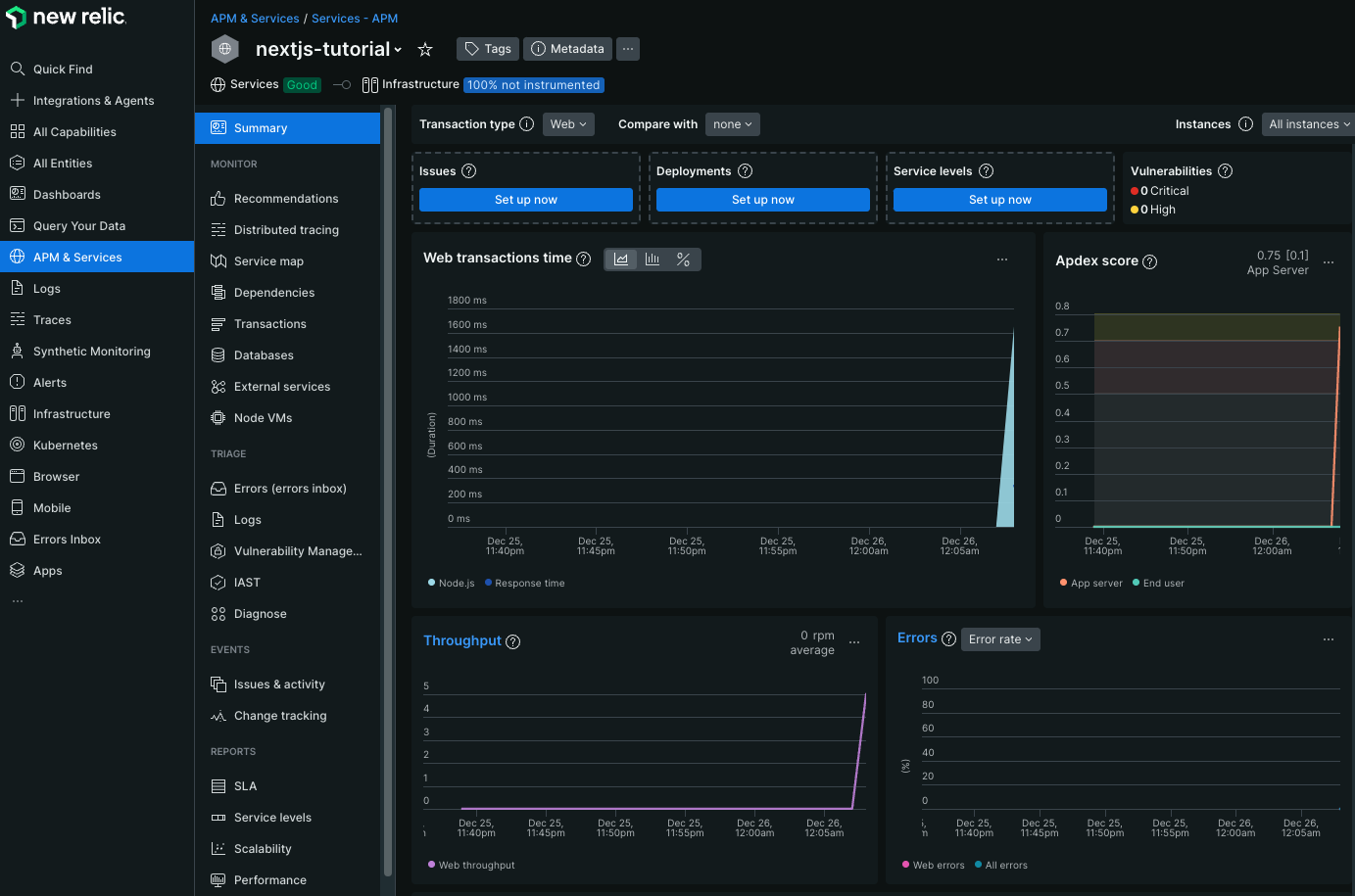This screenshot has height=896, width=1355.
Task: Click the Errors Inbox tray icon
Action: [17, 539]
